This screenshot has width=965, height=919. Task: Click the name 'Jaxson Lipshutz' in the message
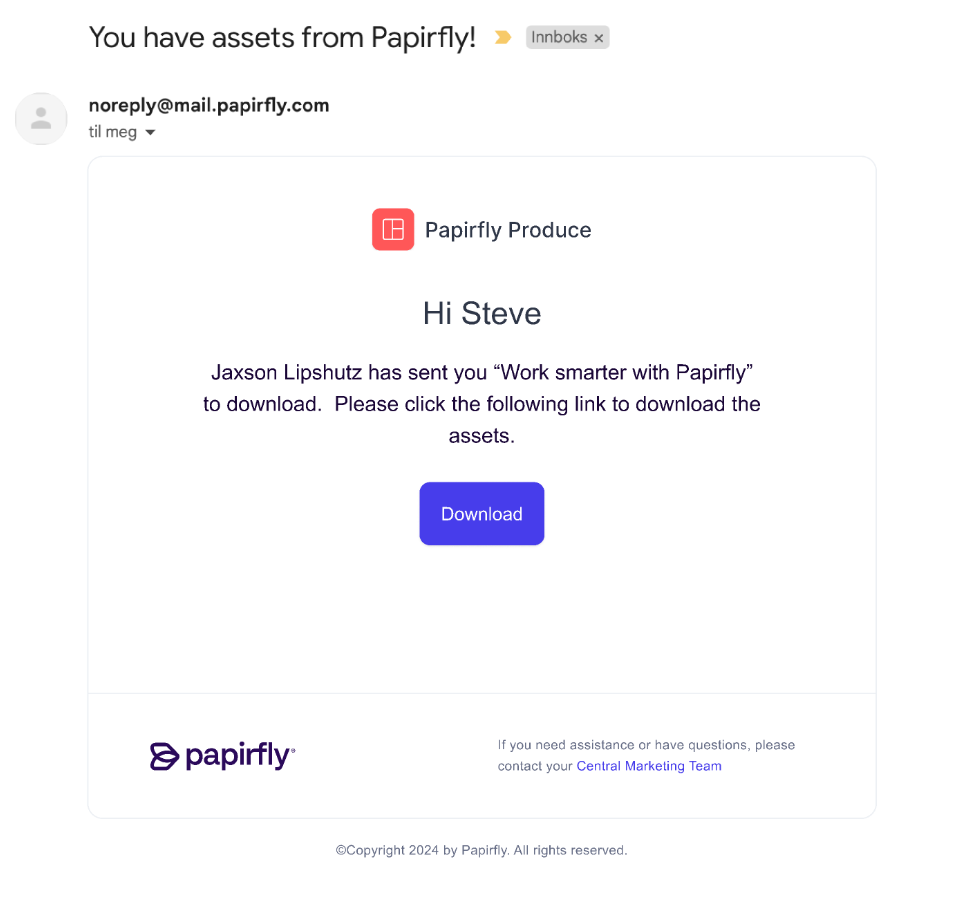[x=286, y=372]
